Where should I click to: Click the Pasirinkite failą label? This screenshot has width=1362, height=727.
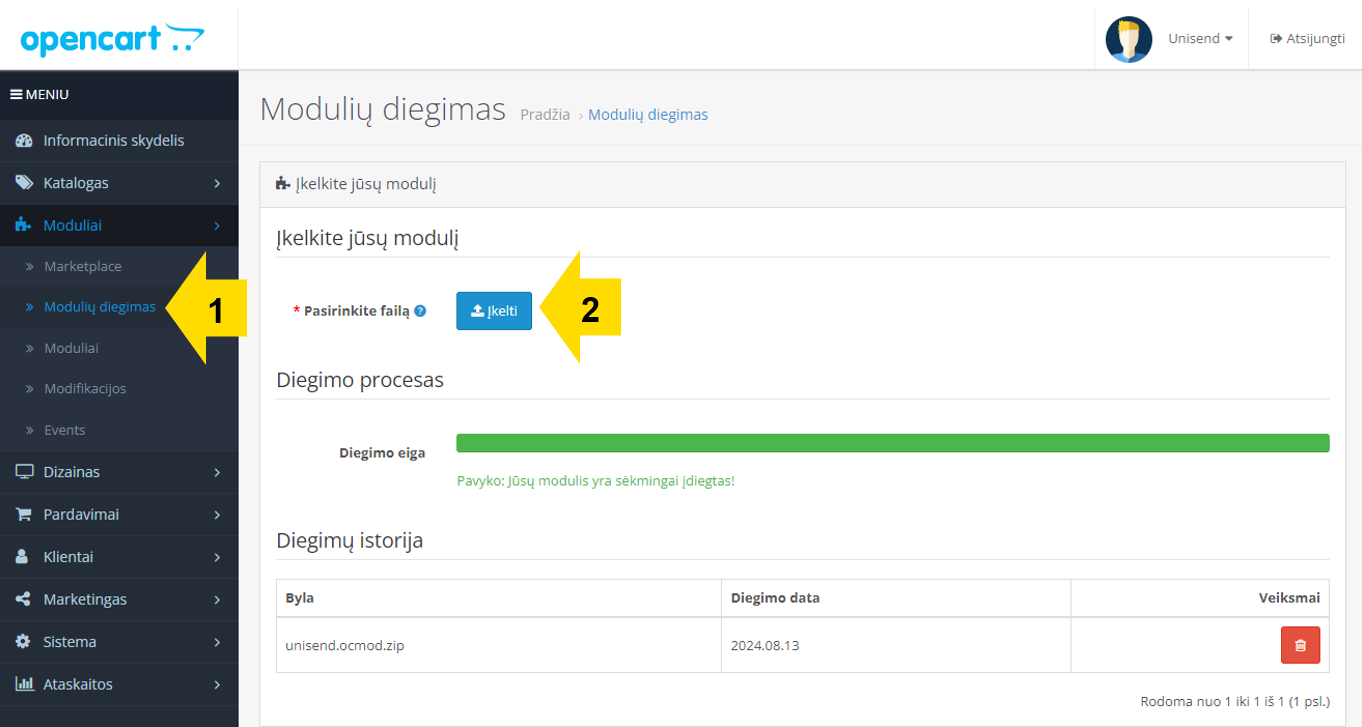(x=357, y=311)
